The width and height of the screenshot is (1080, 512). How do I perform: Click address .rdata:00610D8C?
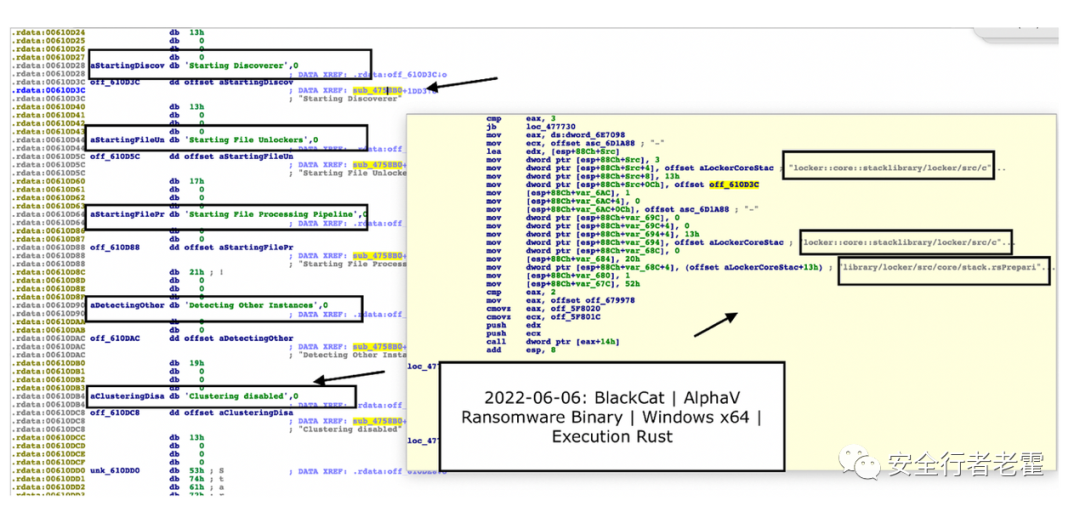pos(48,272)
